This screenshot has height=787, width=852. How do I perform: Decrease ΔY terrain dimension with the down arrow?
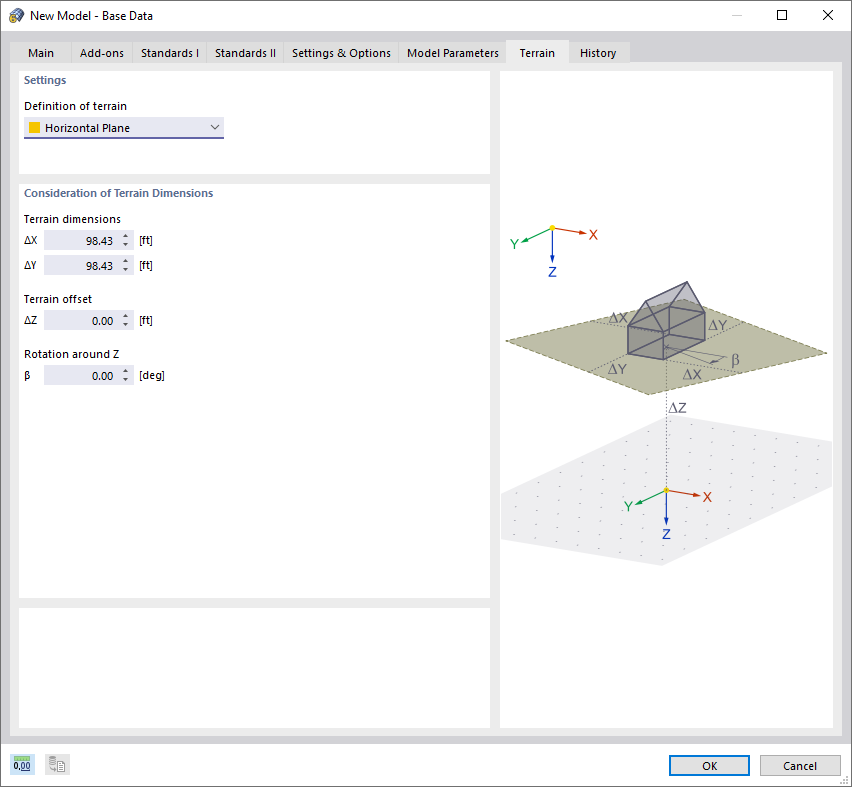pos(126,269)
